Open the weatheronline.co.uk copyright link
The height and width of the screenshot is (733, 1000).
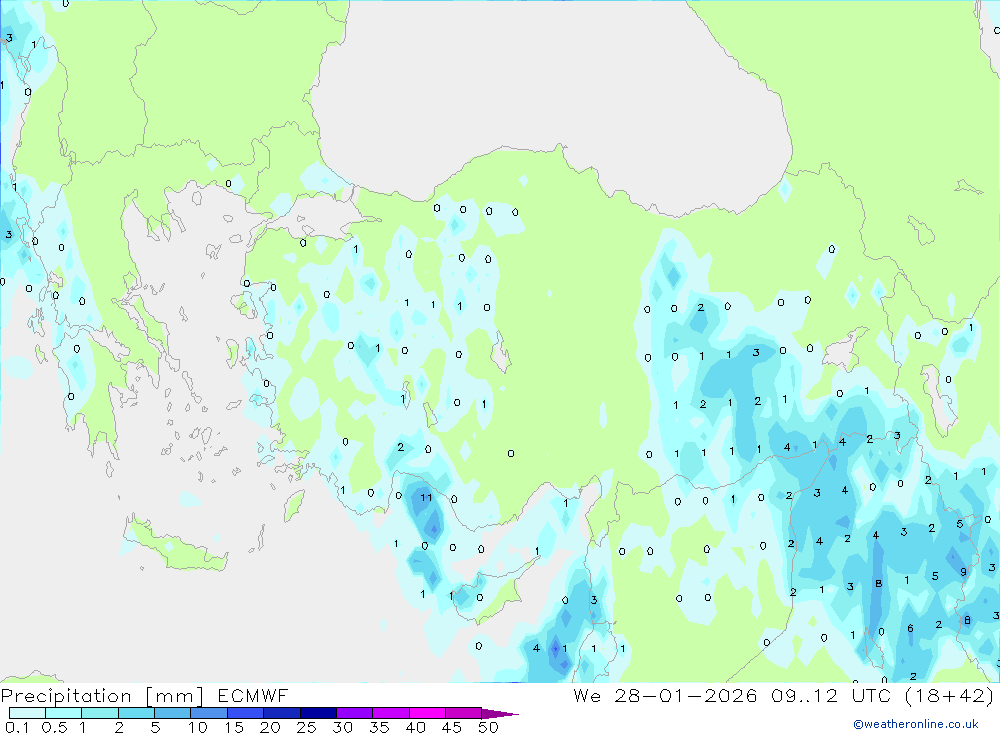point(916,724)
